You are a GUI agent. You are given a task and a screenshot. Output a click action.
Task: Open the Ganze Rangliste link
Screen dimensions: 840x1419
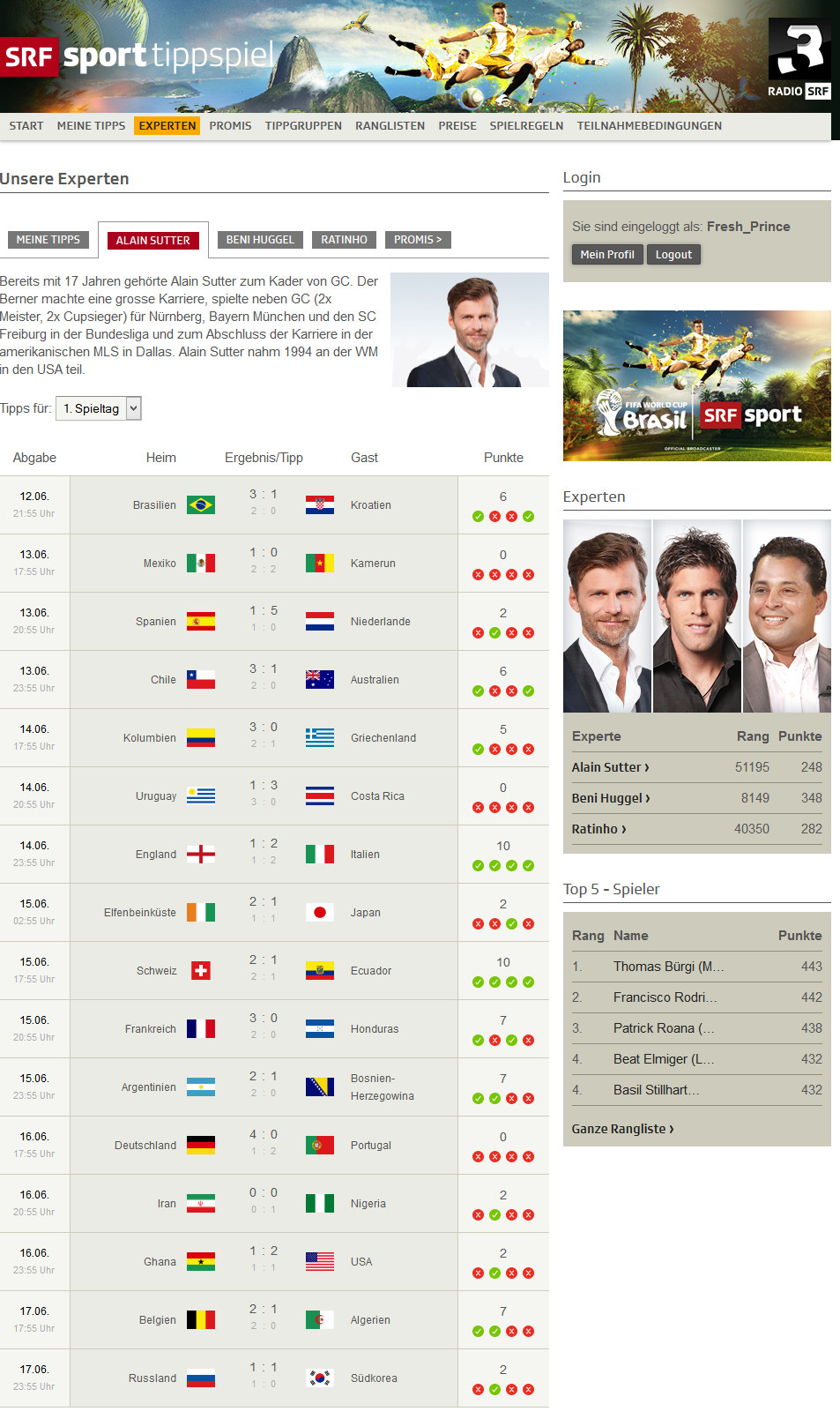pyautogui.click(x=622, y=1129)
